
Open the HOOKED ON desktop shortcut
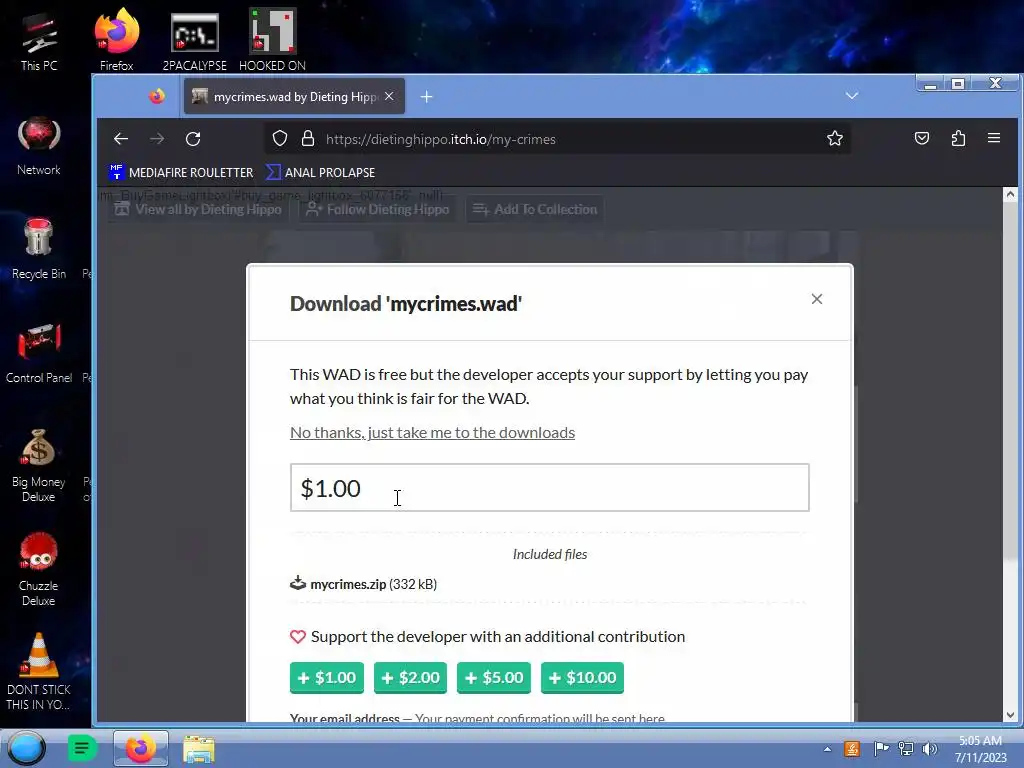click(x=272, y=40)
